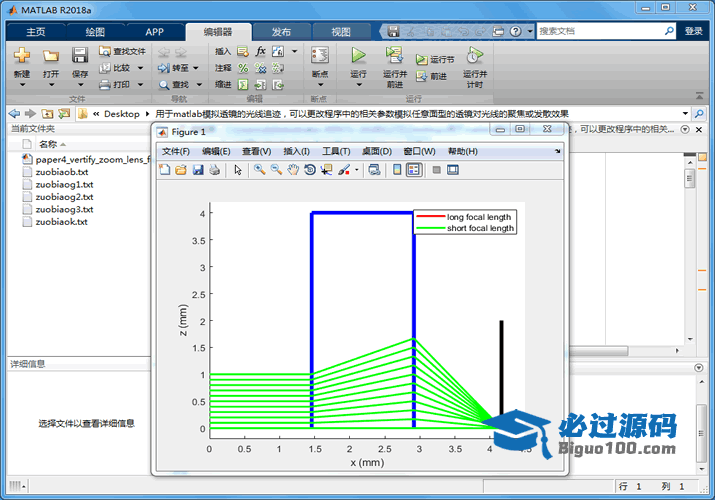Click Run and Advance (运行并前进) icon
715x500 pixels.
(x=394, y=56)
